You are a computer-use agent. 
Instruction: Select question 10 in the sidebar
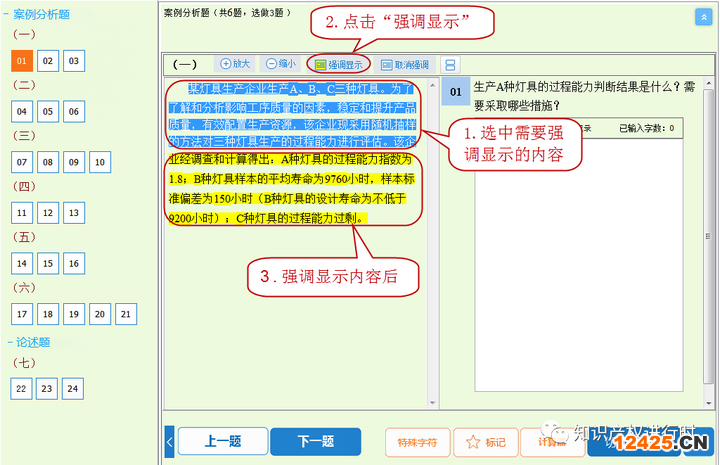(x=99, y=162)
